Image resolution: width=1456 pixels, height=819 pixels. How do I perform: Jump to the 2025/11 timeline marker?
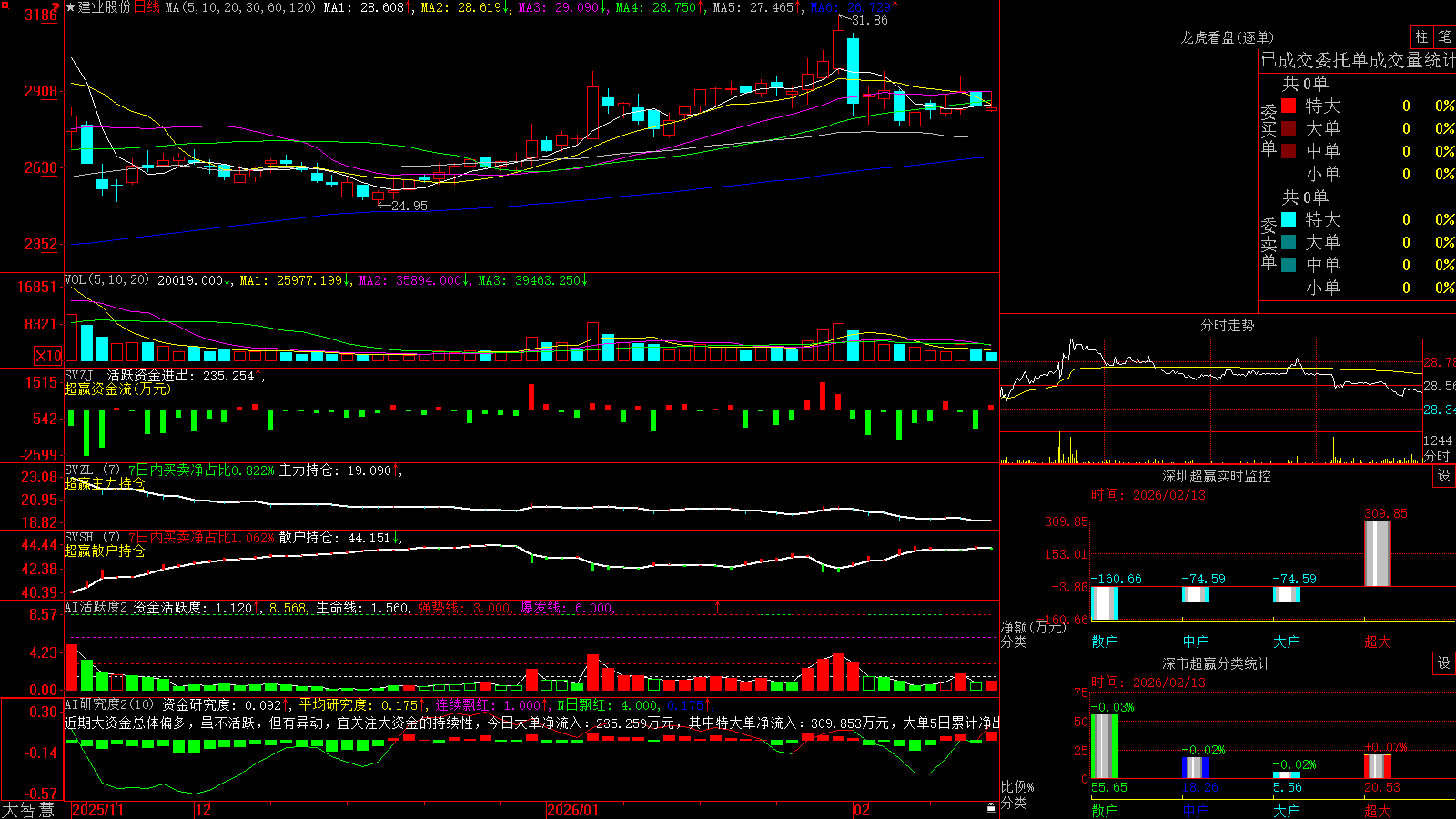[97, 810]
